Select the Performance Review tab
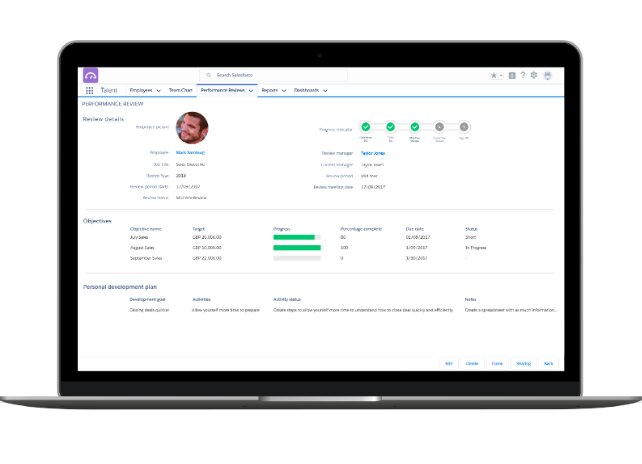This screenshot has width=642, height=464. (x=222, y=90)
